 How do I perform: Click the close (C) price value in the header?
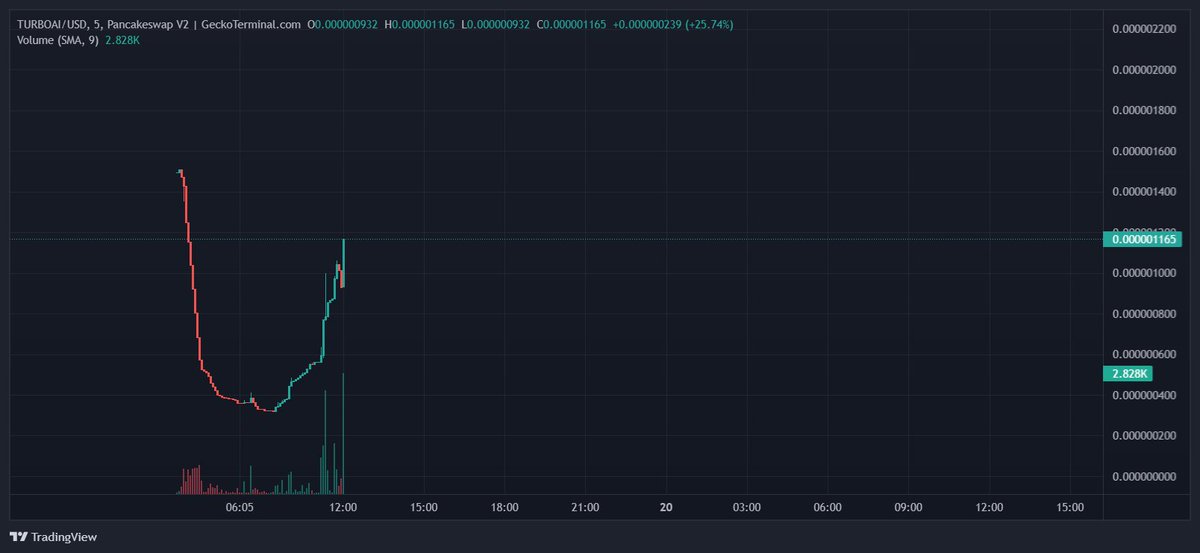tap(576, 24)
